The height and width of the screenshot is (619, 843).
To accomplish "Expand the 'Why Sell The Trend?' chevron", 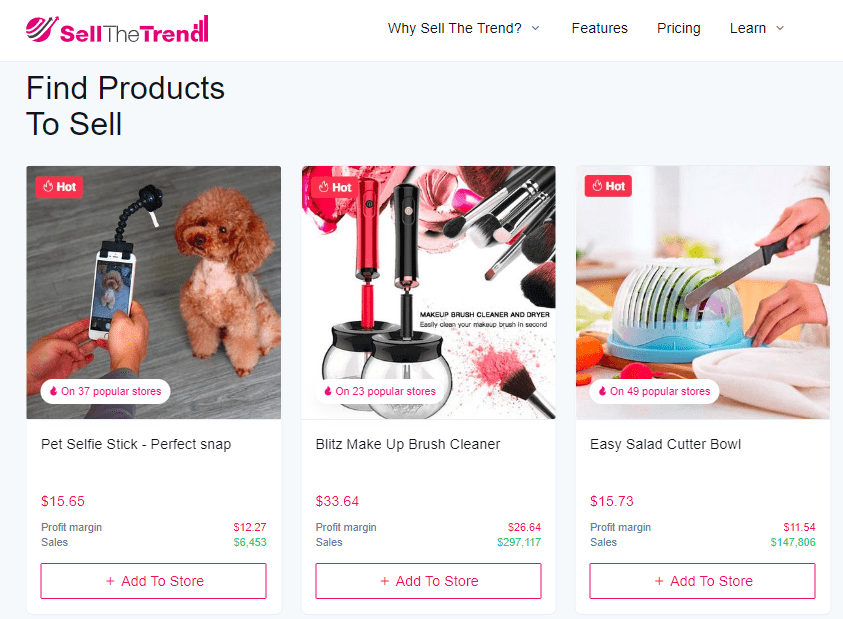I will [535, 28].
